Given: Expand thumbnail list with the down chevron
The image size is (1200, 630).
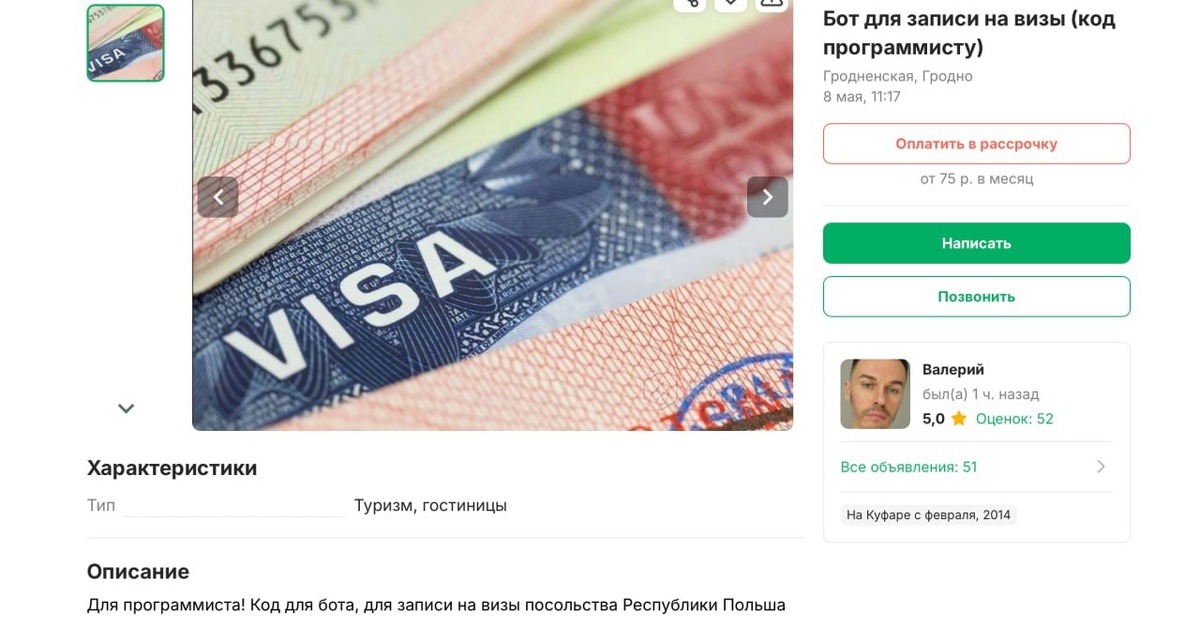Looking at the screenshot, I should point(126,408).
